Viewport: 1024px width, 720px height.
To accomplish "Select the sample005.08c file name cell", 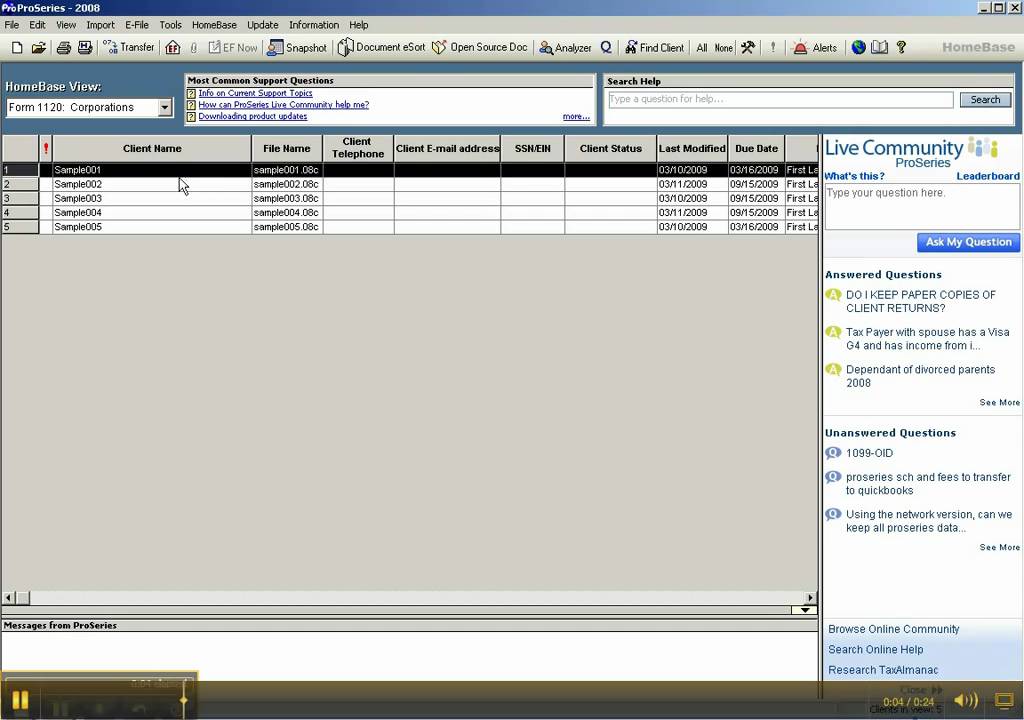I will tap(287, 227).
